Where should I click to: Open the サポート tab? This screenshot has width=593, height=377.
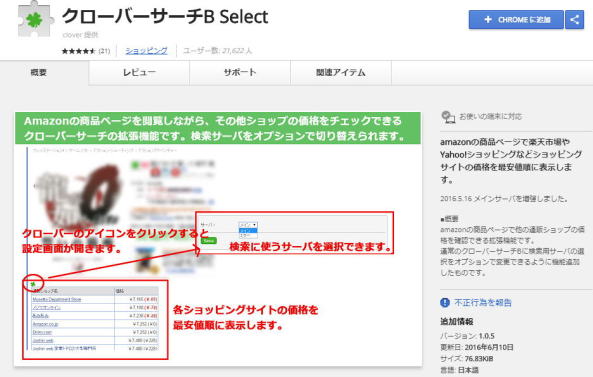pyautogui.click(x=240, y=73)
